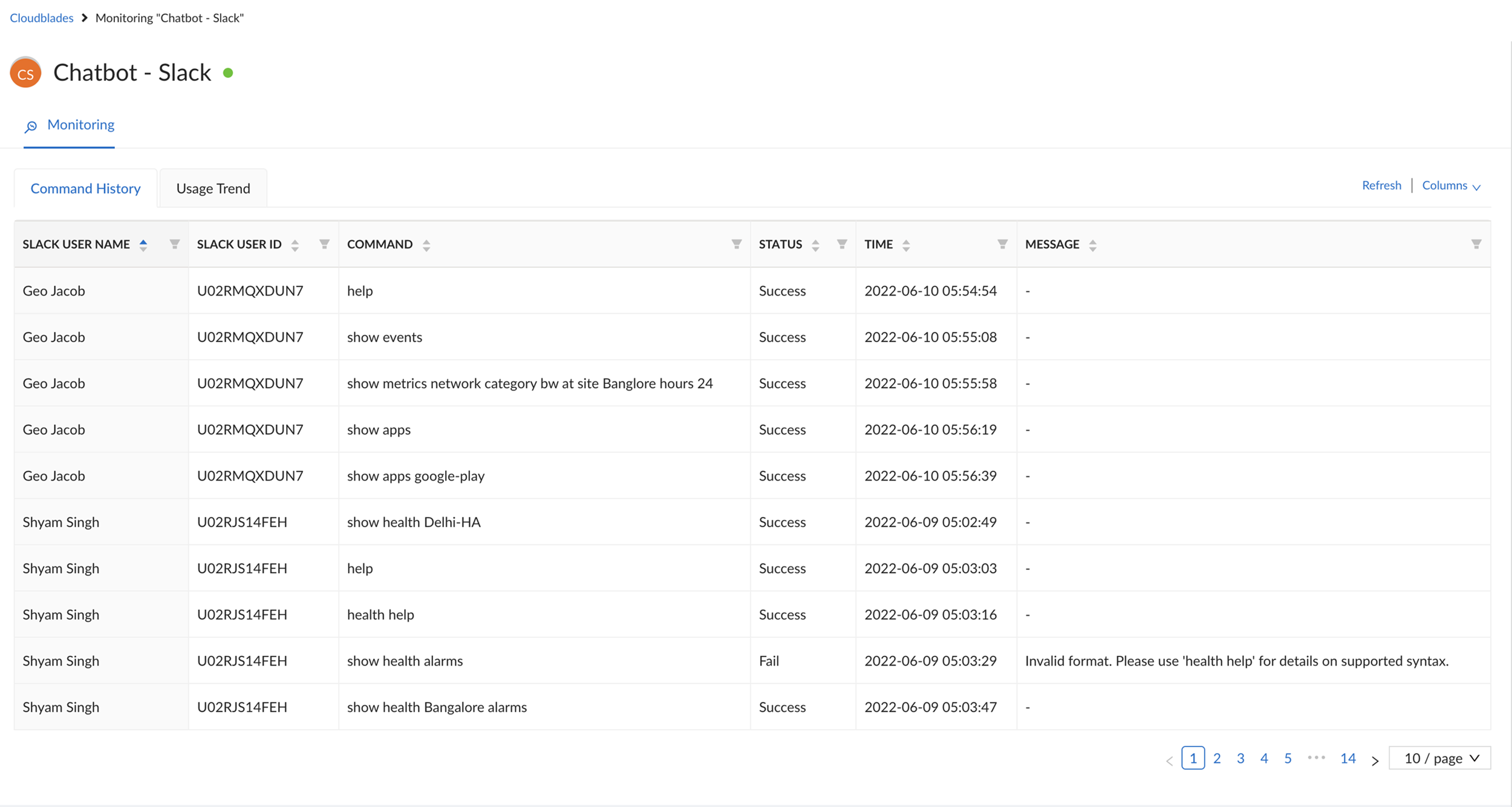Click the Refresh link
The height and width of the screenshot is (807, 1512).
(1381, 186)
